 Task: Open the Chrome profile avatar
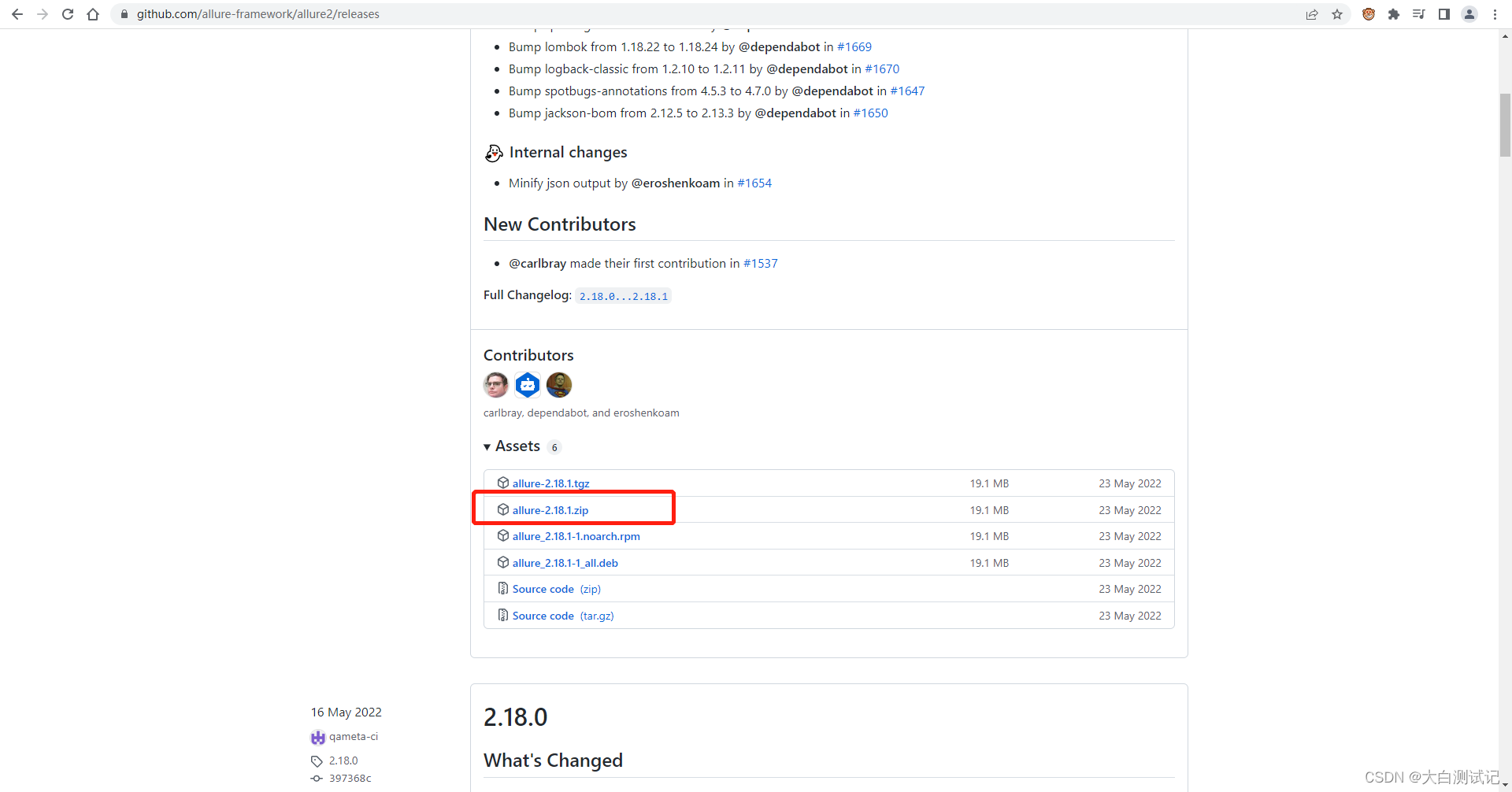(1469, 14)
